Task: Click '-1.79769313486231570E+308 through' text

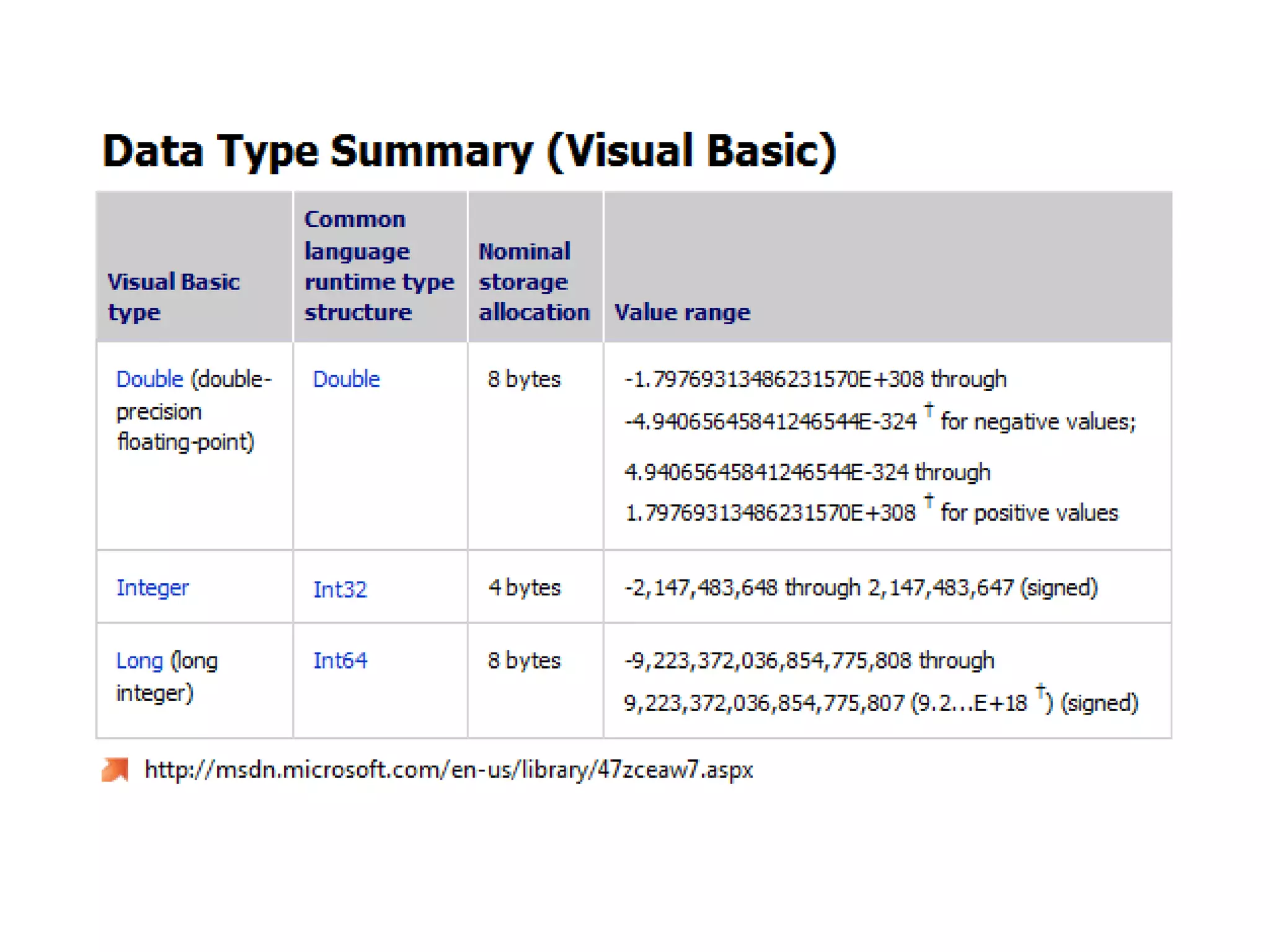Action: (x=815, y=379)
